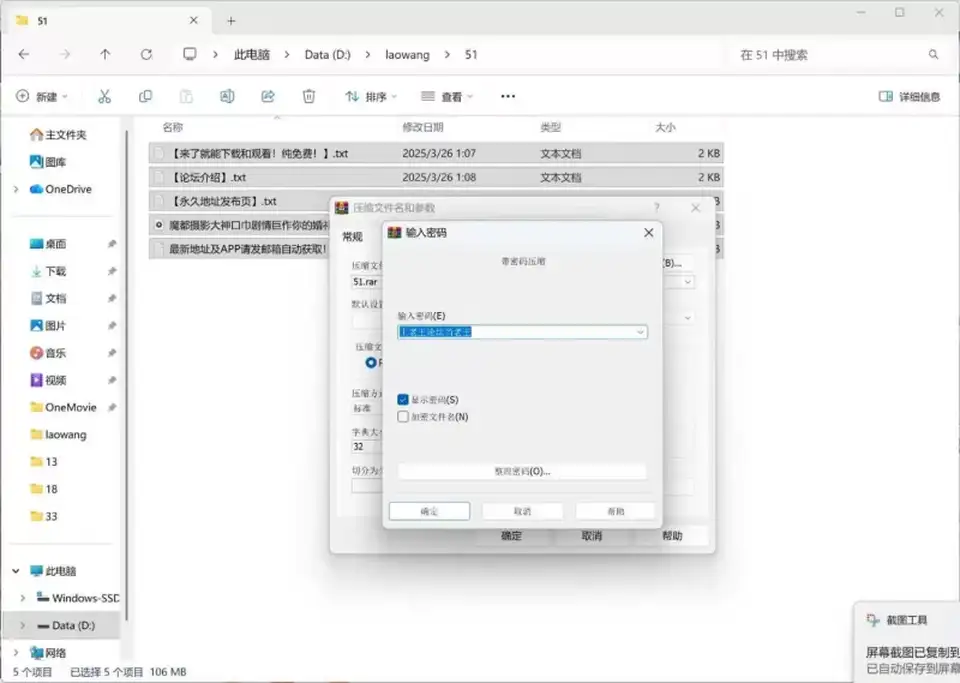The image size is (960, 683).
Task: Open the 新建 new item dropdown
Action: [42, 96]
